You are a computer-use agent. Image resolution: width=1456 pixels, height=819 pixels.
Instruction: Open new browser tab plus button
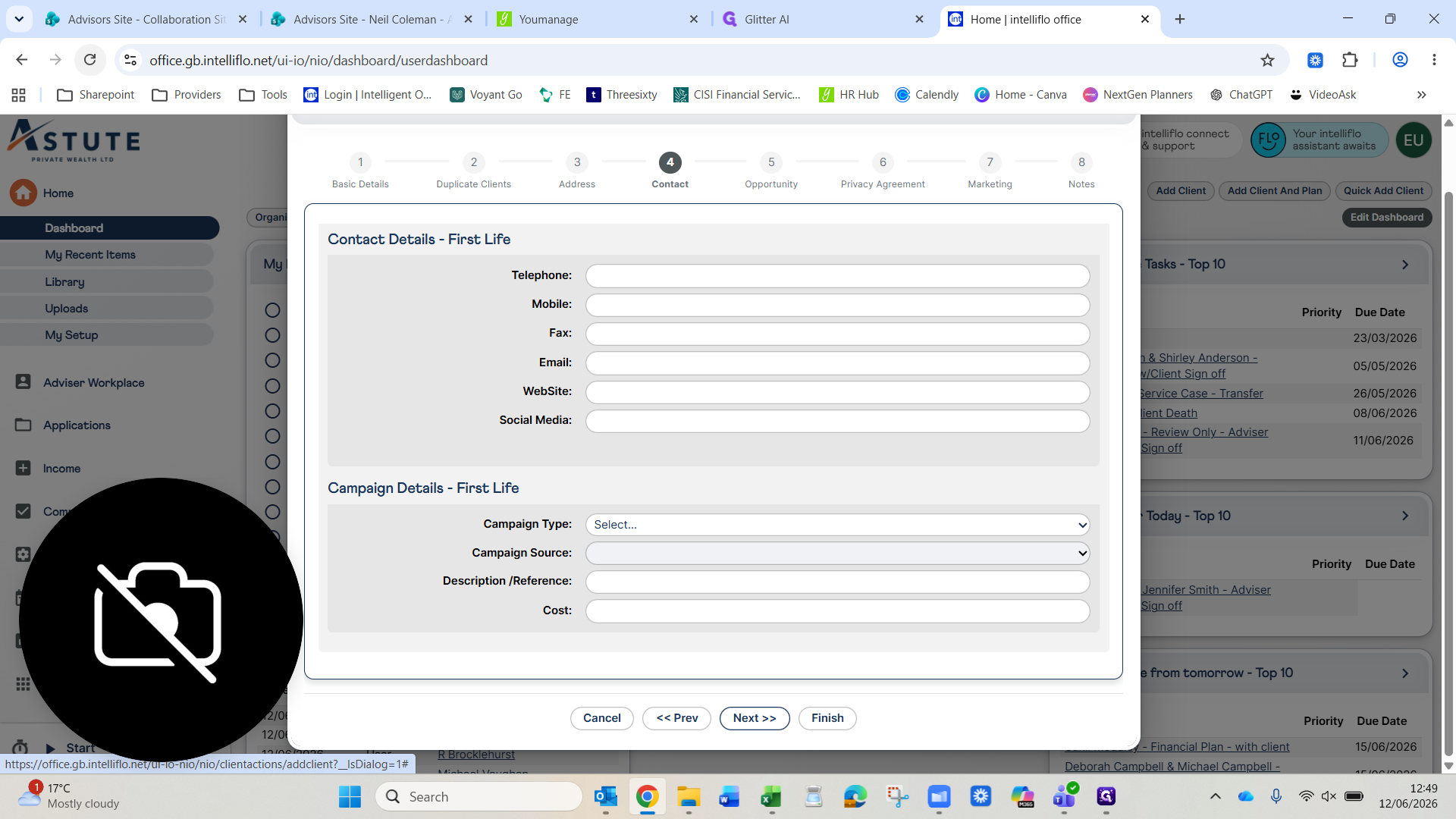(x=1180, y=19)
